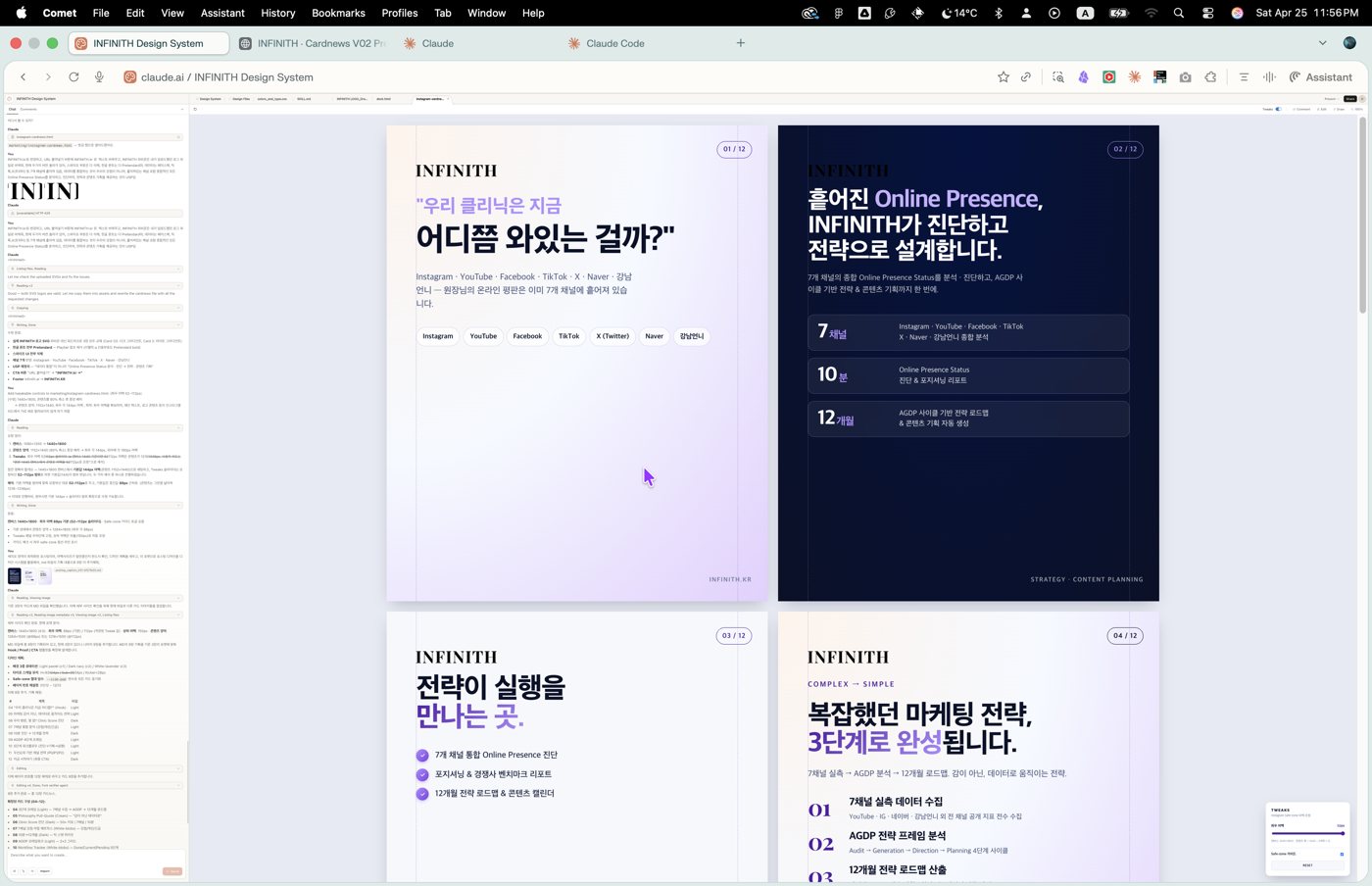
Task: Expand the 'Editing x4, Done' step row
Action: [95, 785]
